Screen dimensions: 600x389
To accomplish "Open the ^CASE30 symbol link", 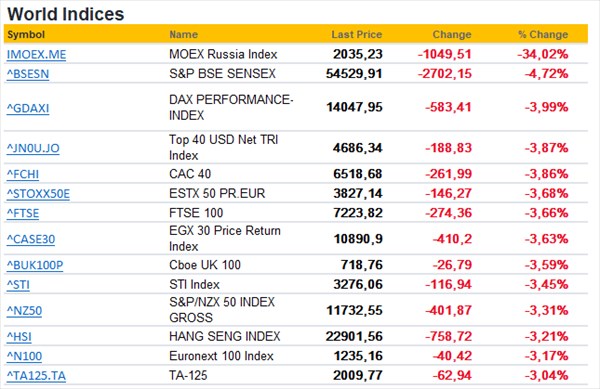I will [x=31, y=239].
